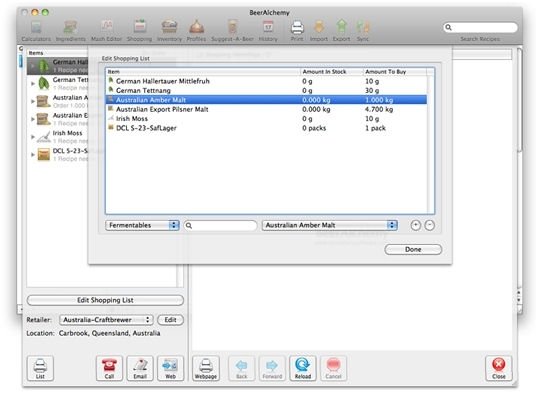Close the shopping window with Close icon
539x399 pixels.
coord(498,368)
